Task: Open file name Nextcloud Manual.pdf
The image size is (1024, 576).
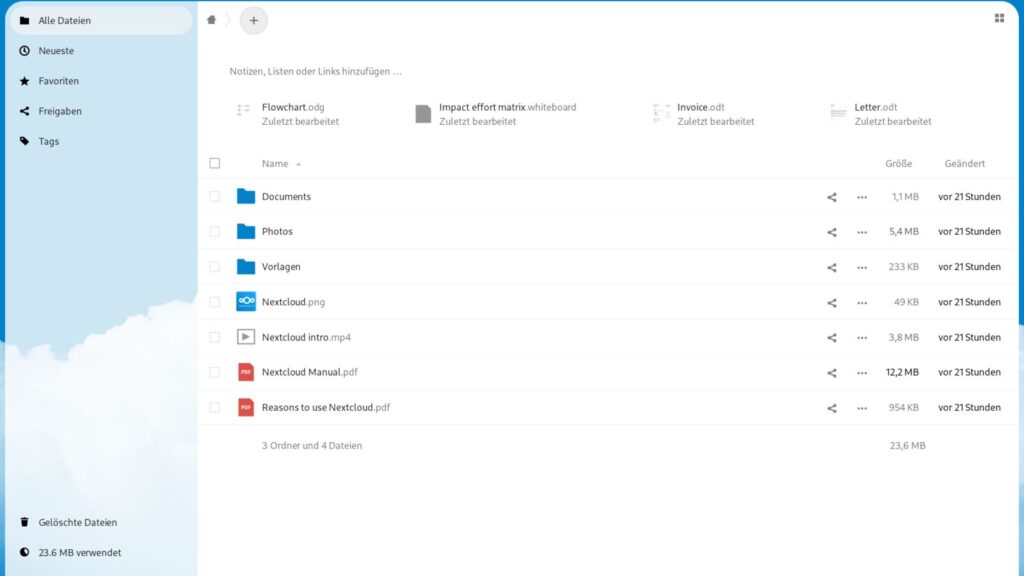Action: coord(310,372)
